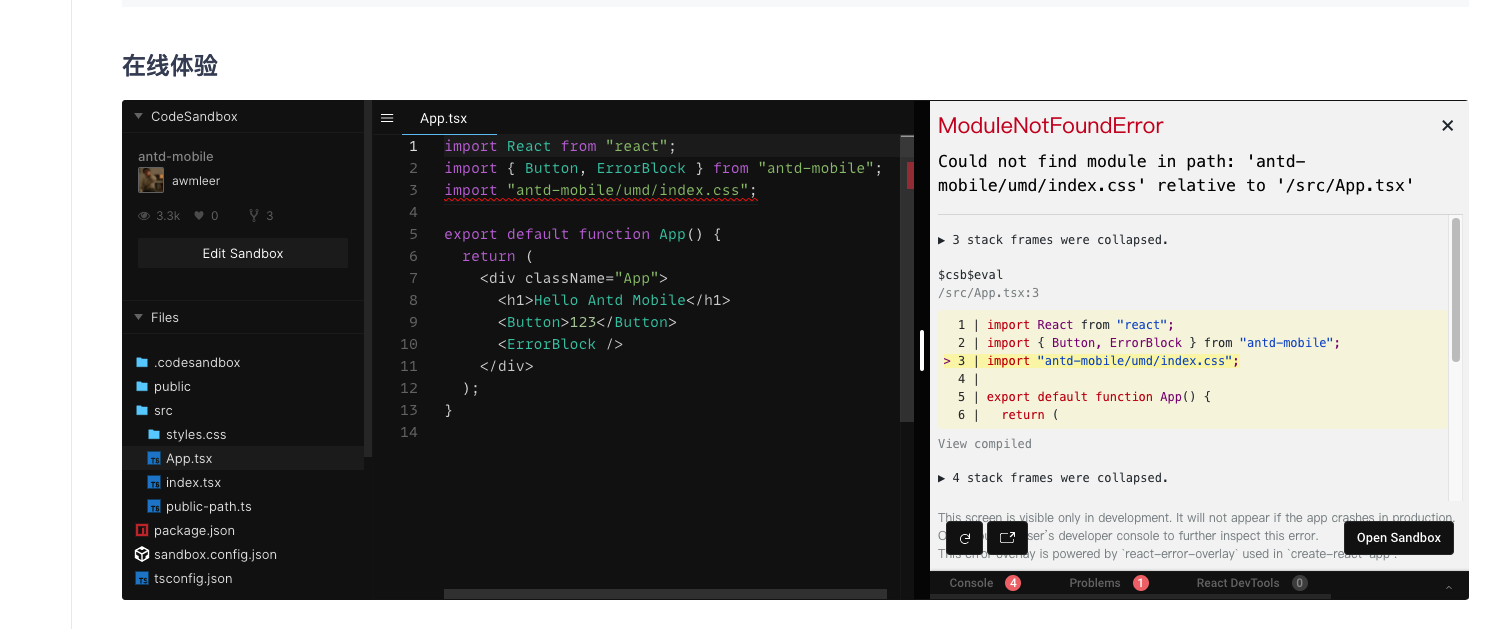Click the awmleer avatar image
Screen dimensions: 1503x629
pyautogui.click(x=151, y=180)
